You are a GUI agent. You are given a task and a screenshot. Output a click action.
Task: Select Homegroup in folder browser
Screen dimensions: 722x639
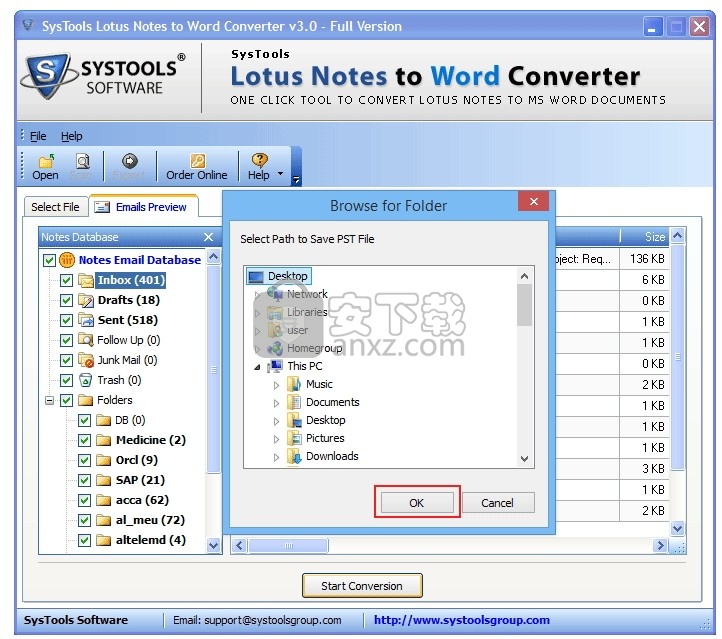pyautogui.click(x=314, y=348)
